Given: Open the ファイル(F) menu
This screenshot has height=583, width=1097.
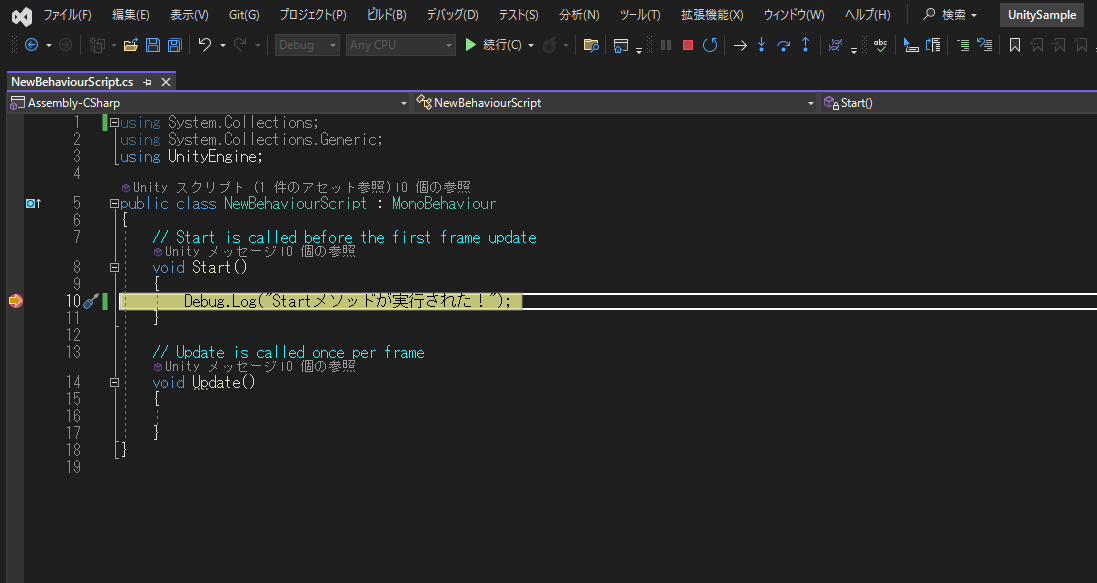Looking at the screenshot, I should click(67, 15).
